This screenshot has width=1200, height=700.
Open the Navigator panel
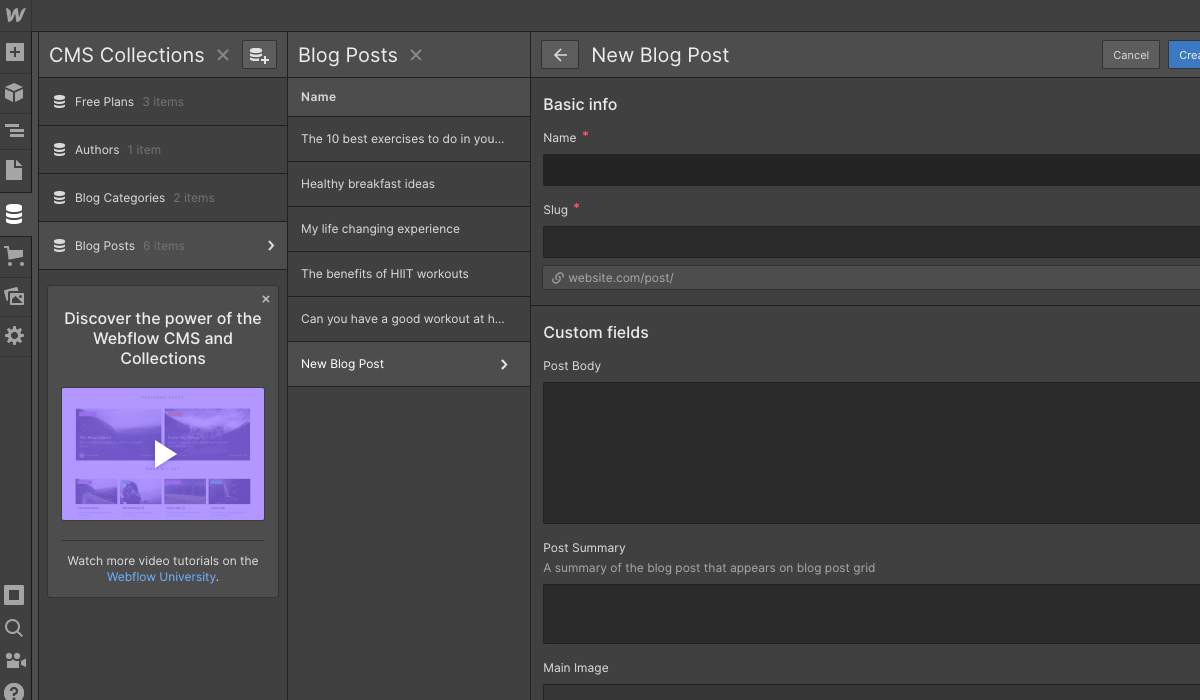[x=14, y=131]
